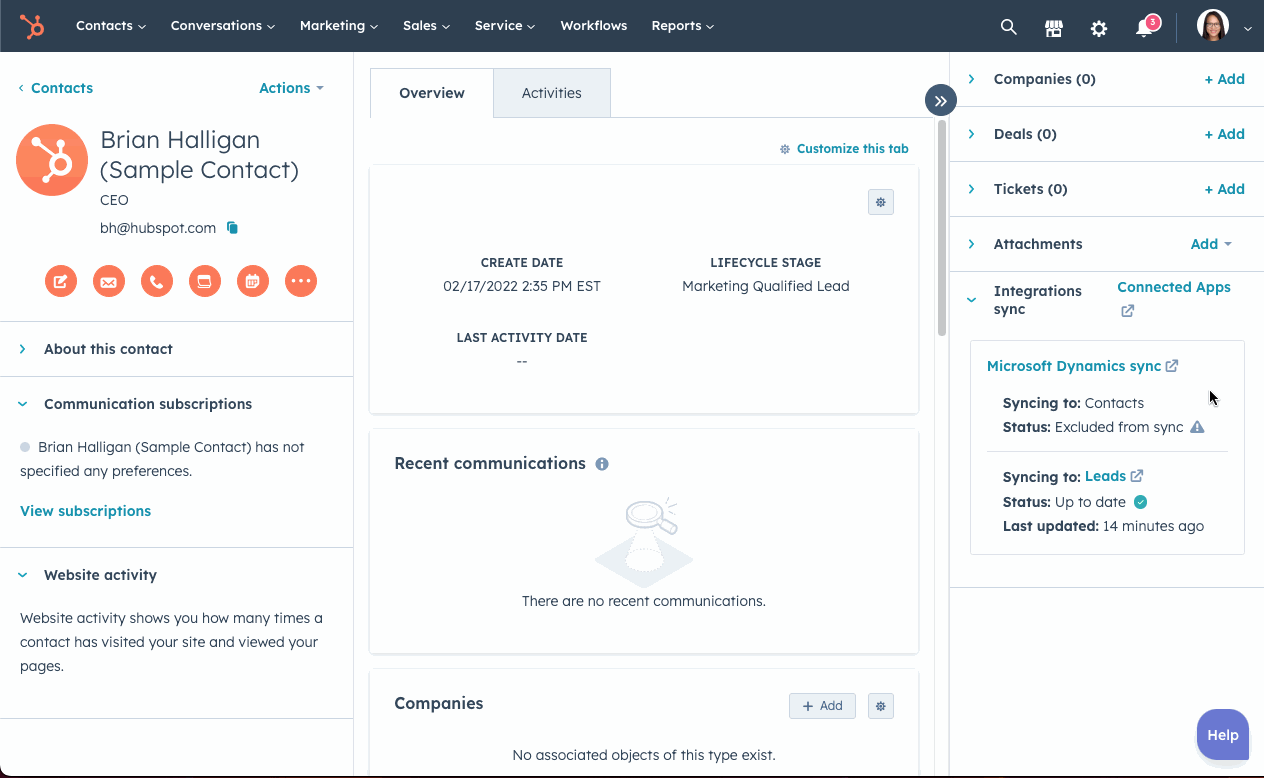Click the send email icon
Image resolution: width=1264 pixels, height=778 pixels.
(109, 281)
